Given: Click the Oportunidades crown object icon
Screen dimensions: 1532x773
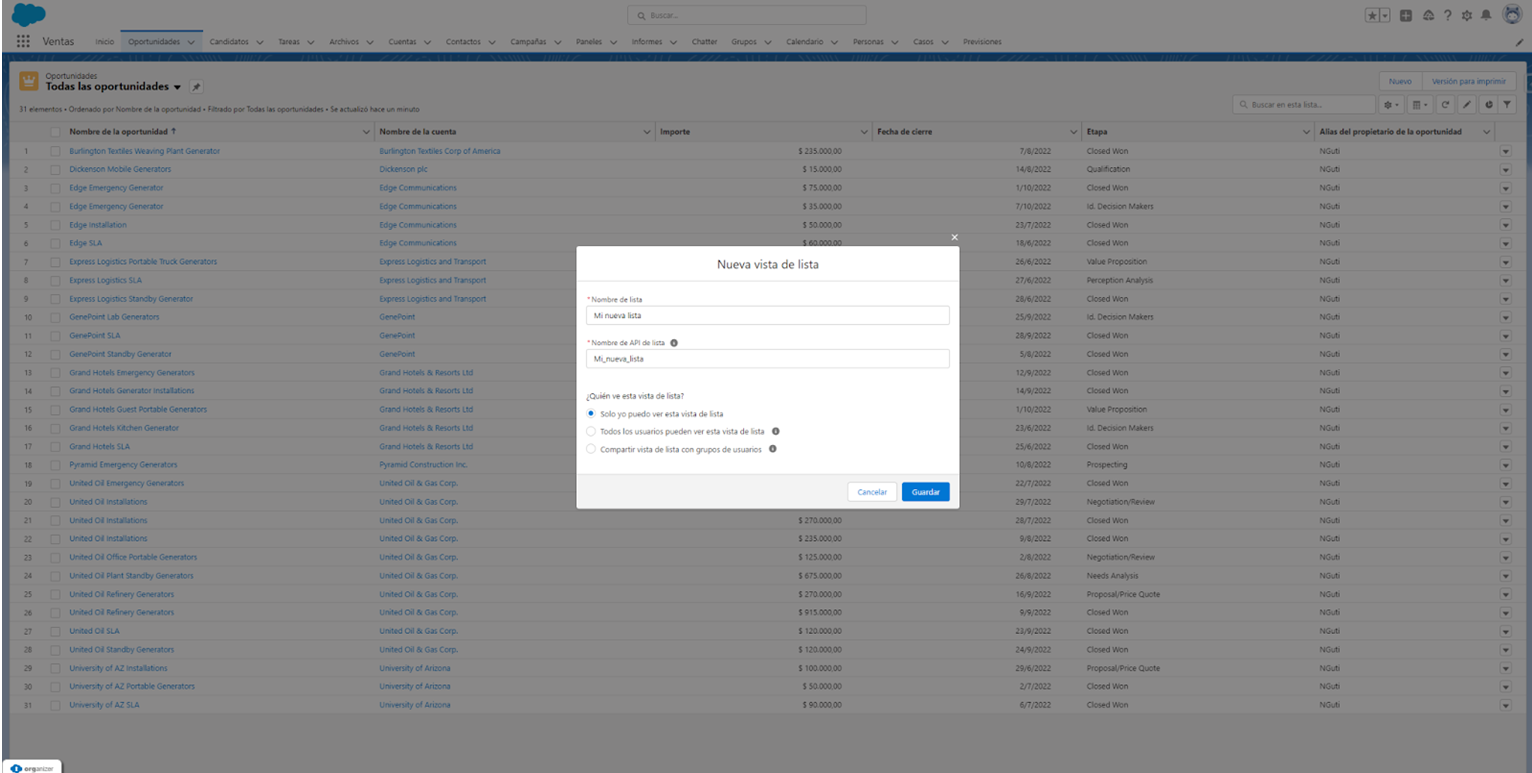Looking at the screenshot, I should click(29, 81).
